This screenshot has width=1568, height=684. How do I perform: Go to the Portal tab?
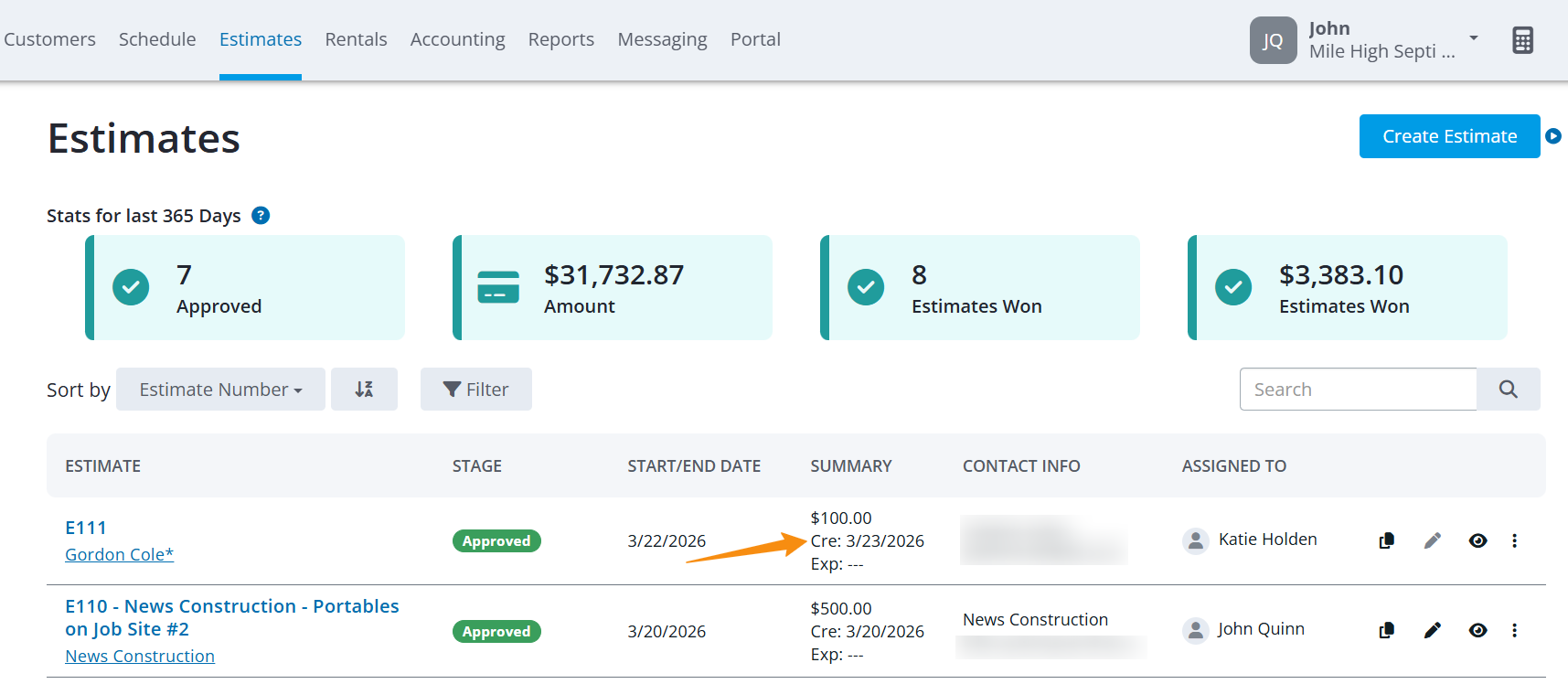755,39
